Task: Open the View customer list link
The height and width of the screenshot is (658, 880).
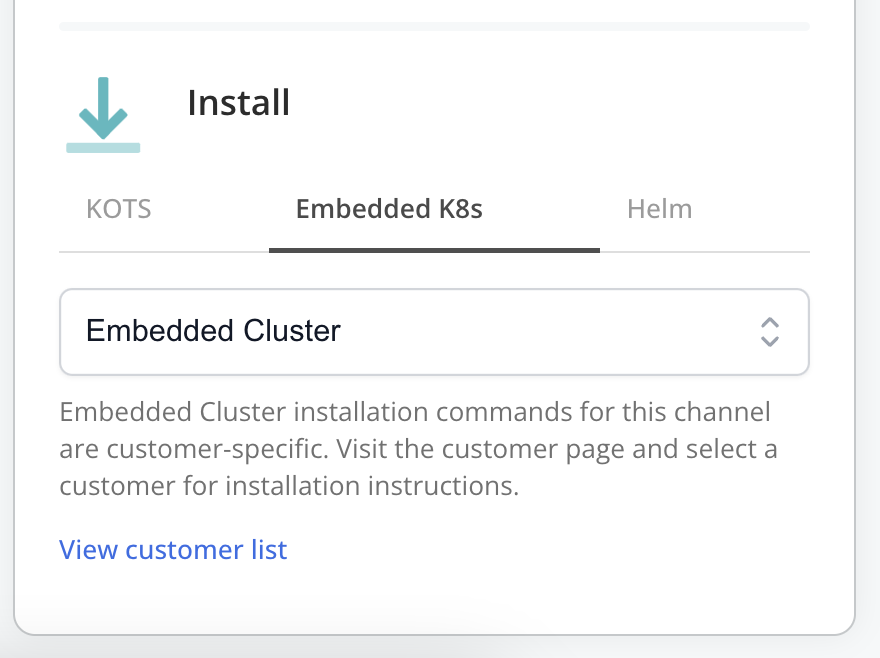Action: click(x=173, y=550)
